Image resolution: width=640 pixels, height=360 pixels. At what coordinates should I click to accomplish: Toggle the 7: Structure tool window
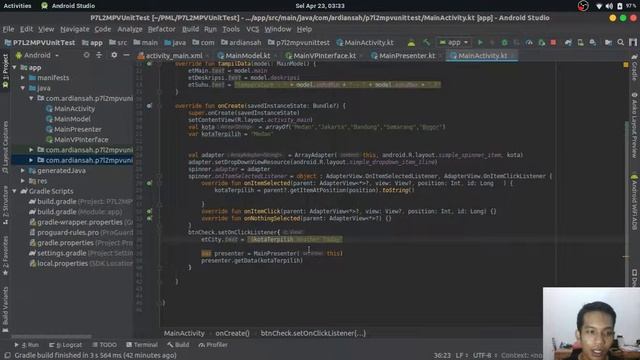click(x=5, y=205)
